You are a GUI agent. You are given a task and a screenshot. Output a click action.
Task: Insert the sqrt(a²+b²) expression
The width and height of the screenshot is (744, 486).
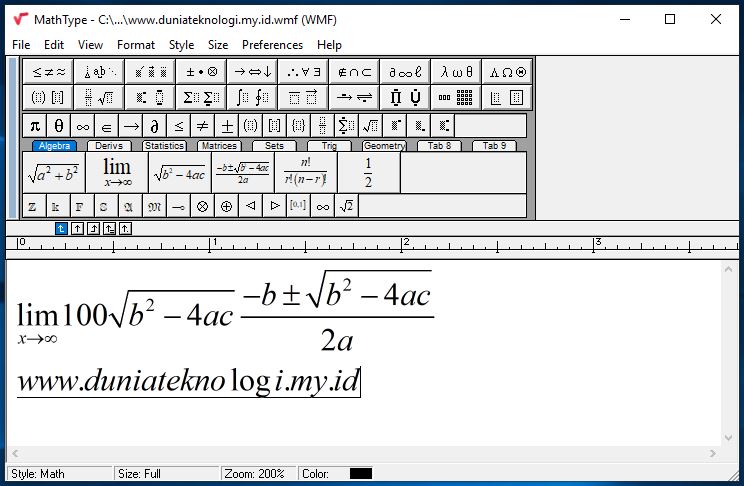tap(54, 172)
